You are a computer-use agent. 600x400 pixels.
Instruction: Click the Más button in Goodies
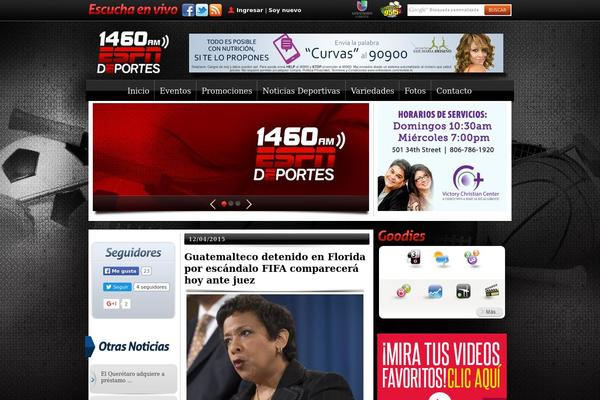pyautogui.click(x=489, y=312)
